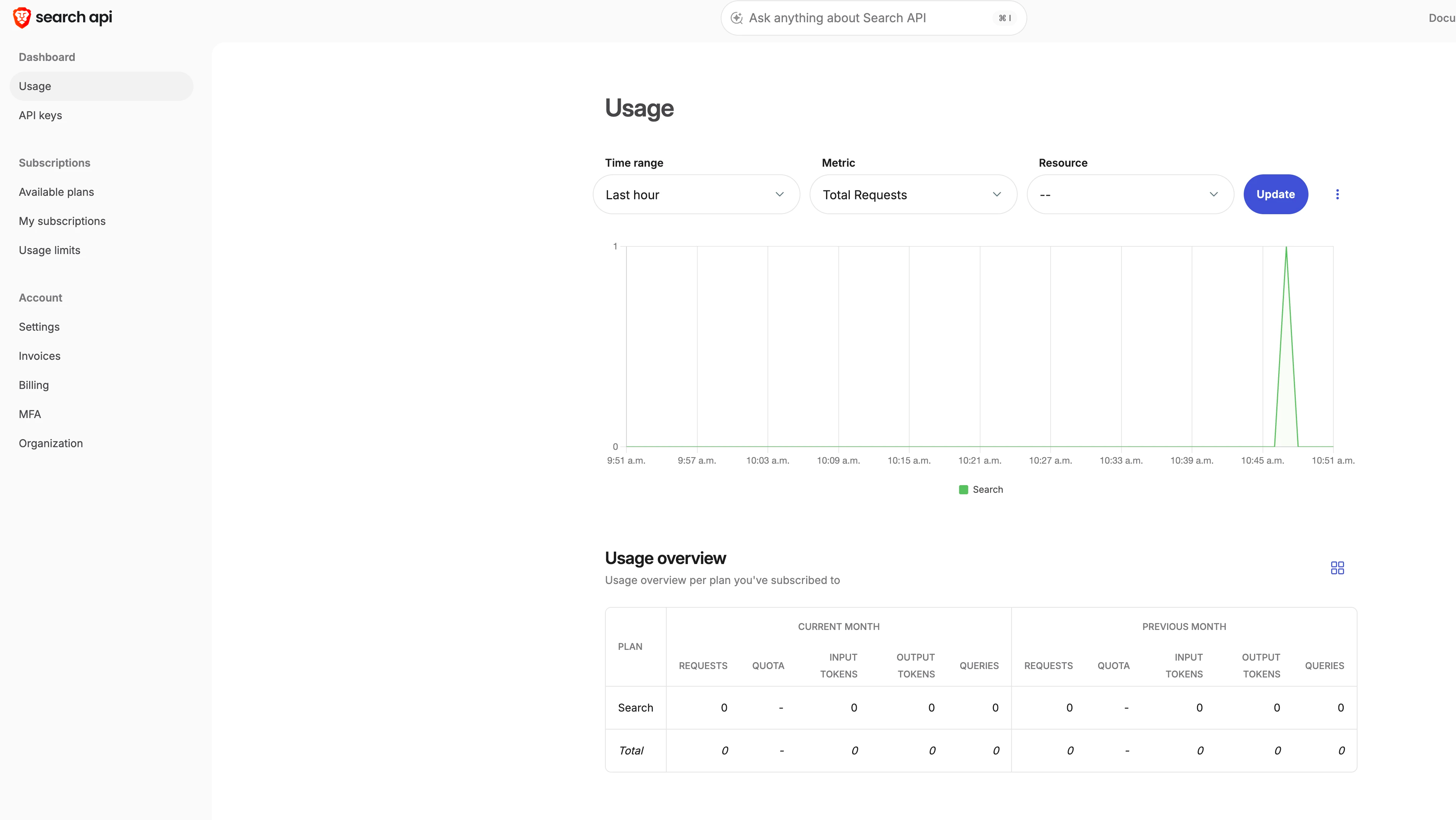Click the AI sparkle icon in search bar
The height and width of the screenshot is (820, 1456).
tap(736, 18)
